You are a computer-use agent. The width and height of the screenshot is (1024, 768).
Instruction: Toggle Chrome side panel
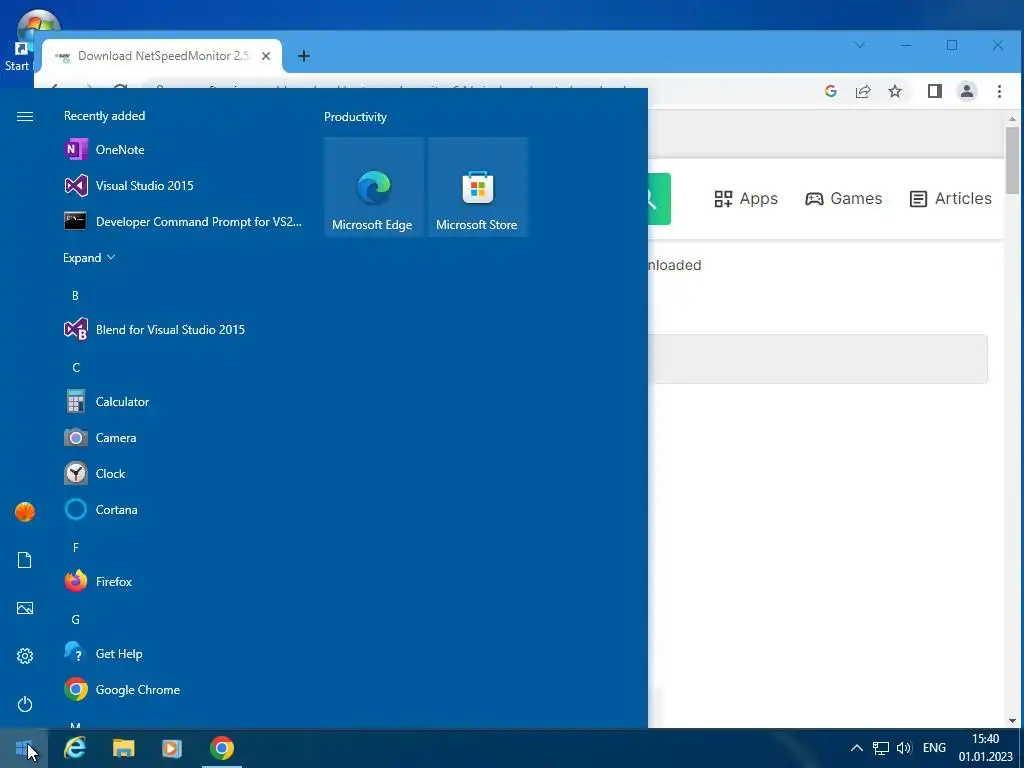click(x=935, y=91)
